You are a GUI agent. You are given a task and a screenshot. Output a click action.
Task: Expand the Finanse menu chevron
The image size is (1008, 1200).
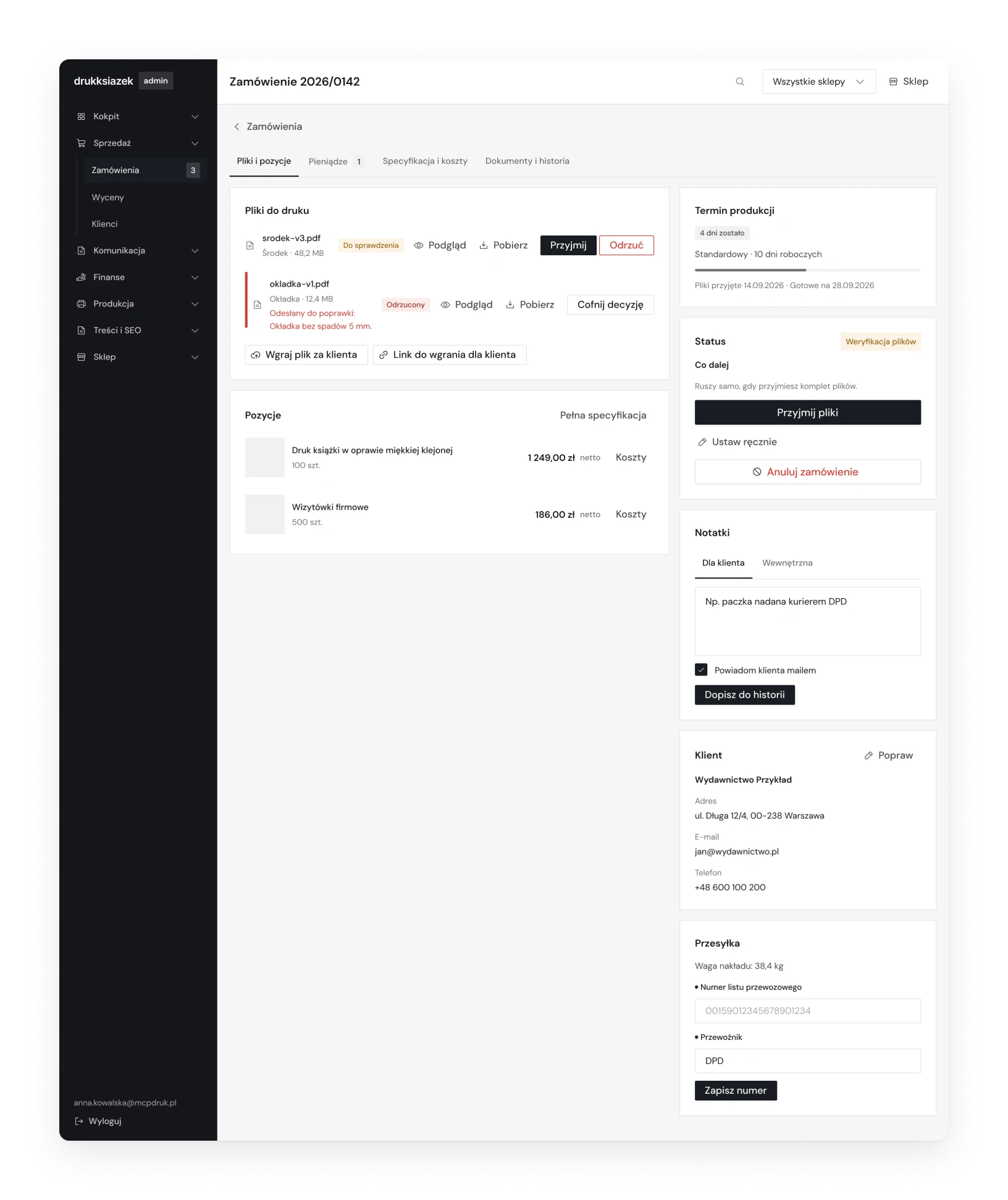coord(195,277)
